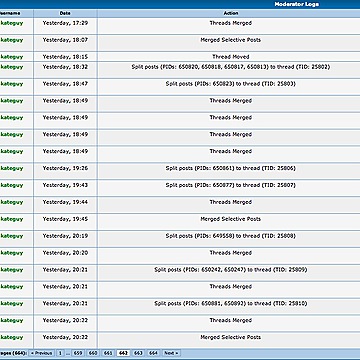Click the split posts entry for TID 25802

[x=231, y=67]
